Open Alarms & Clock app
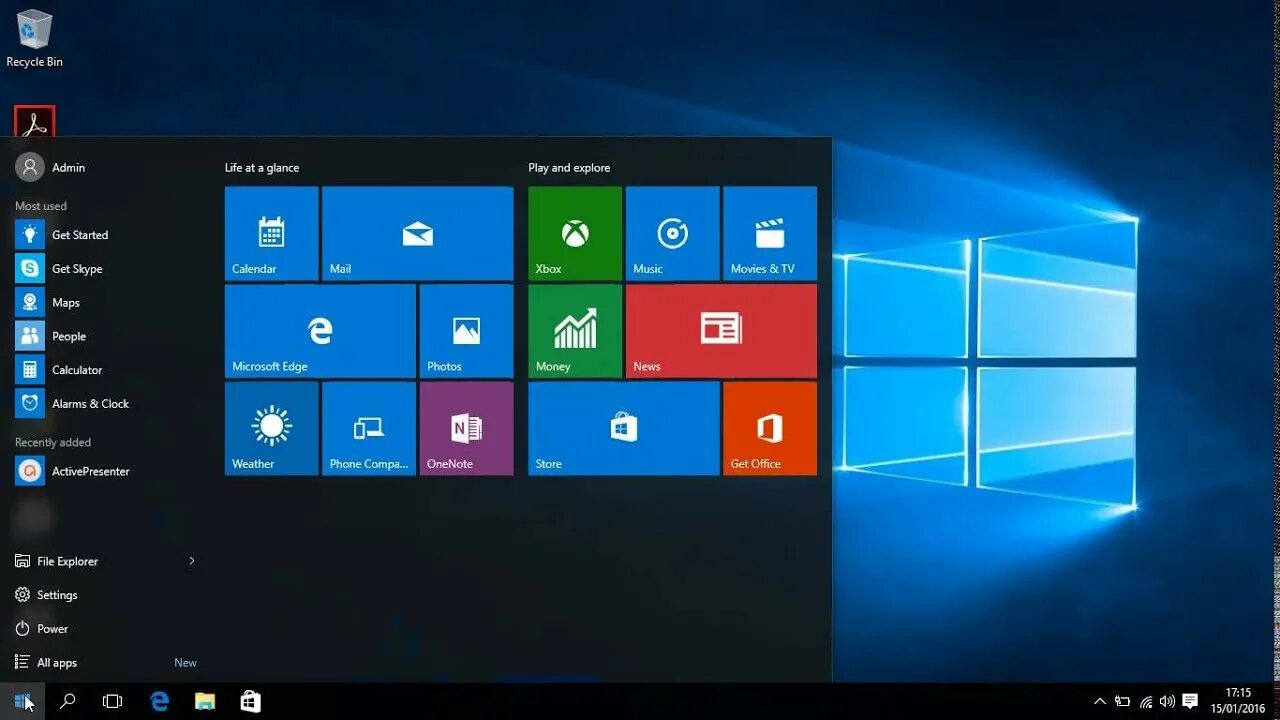 (x=105, y=404)
